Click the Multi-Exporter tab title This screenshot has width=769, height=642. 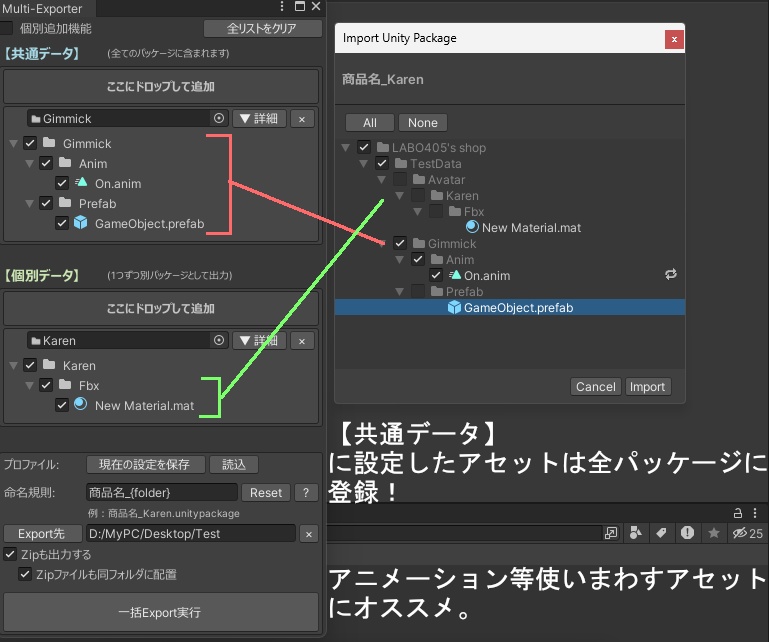click(x=43, y=8)
